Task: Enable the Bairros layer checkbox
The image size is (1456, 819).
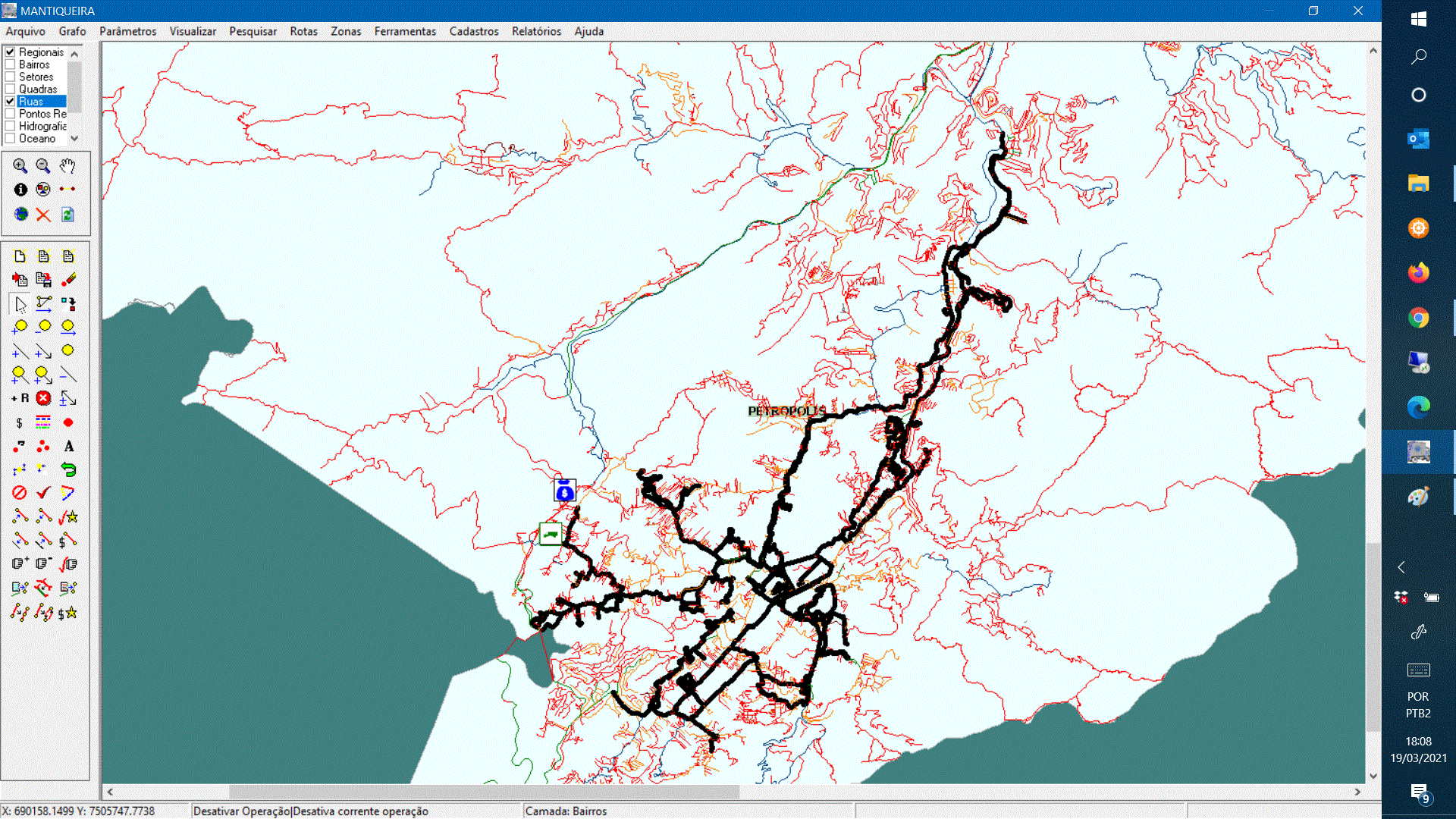Action: tap(11, 64)
